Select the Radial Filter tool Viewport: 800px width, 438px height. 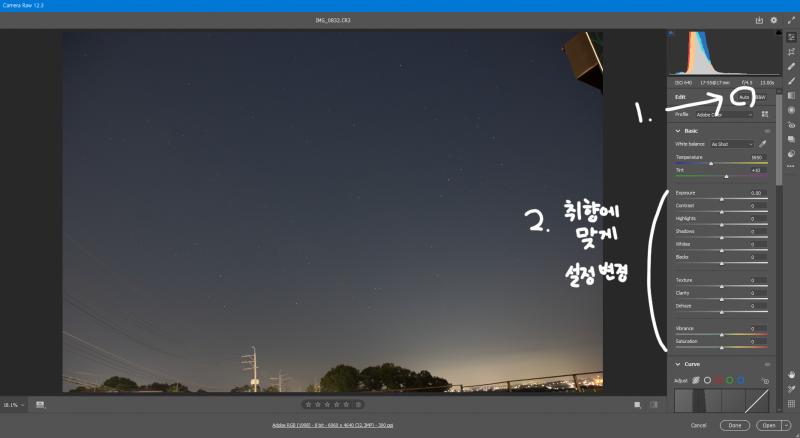point(791,110)
